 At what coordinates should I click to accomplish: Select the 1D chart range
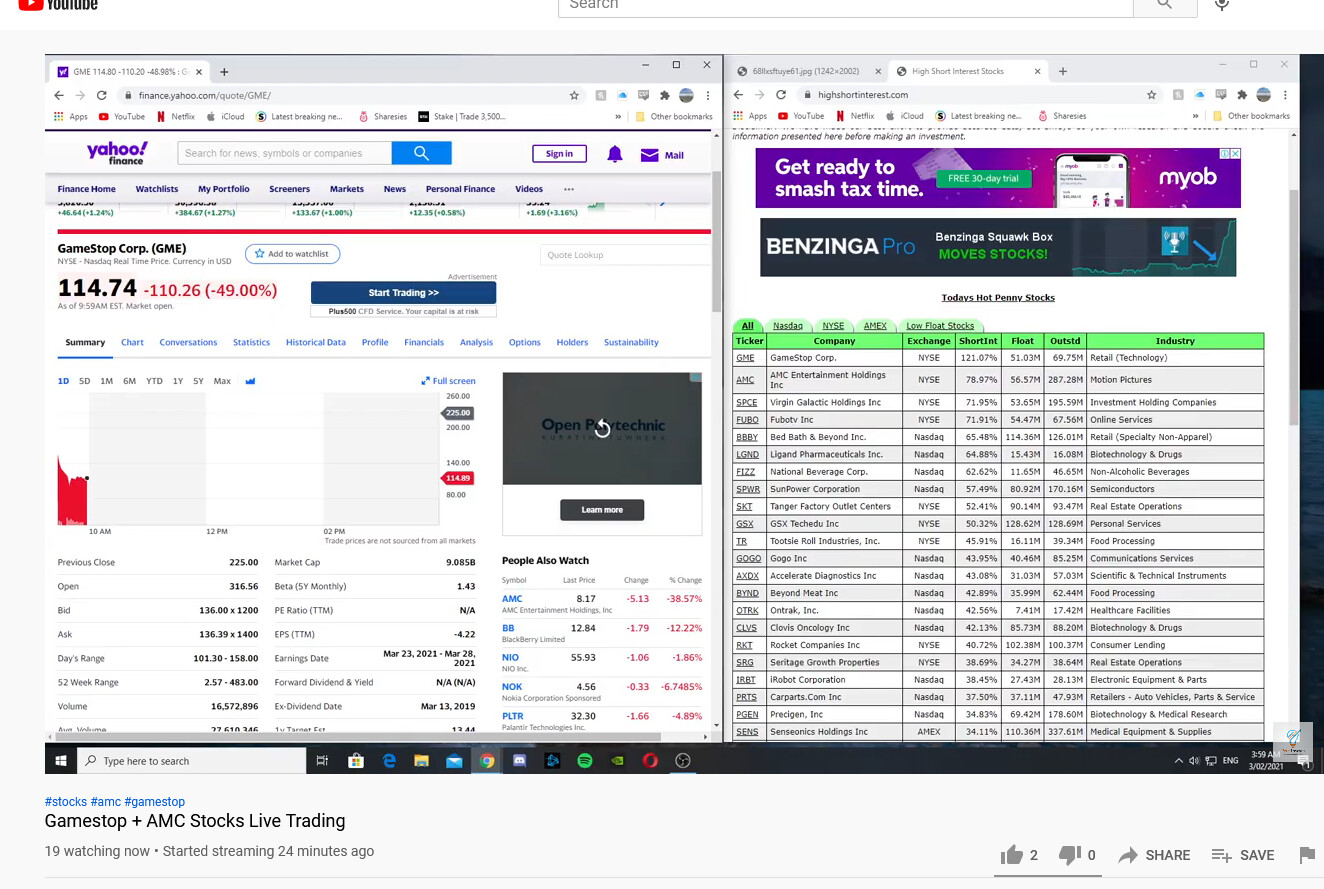(63, 381)
